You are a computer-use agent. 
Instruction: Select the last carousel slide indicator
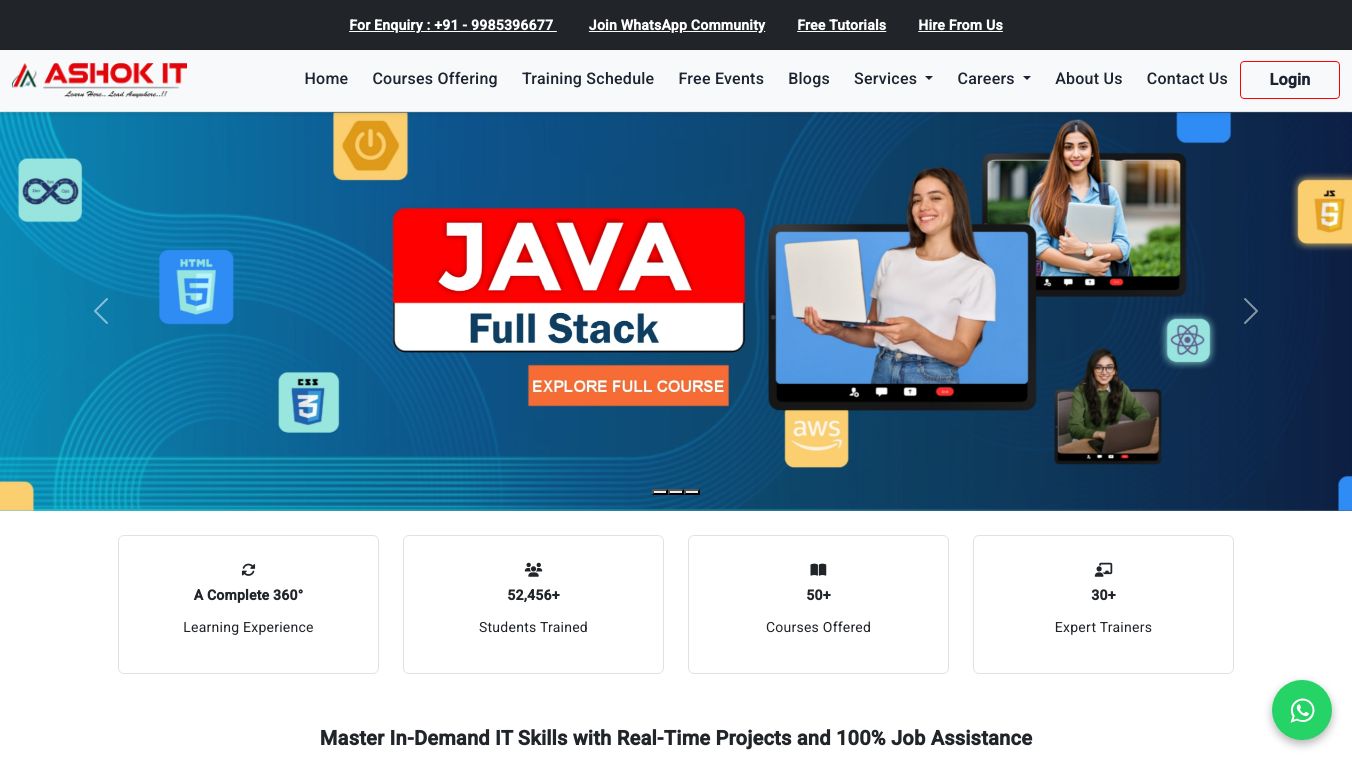692,492
